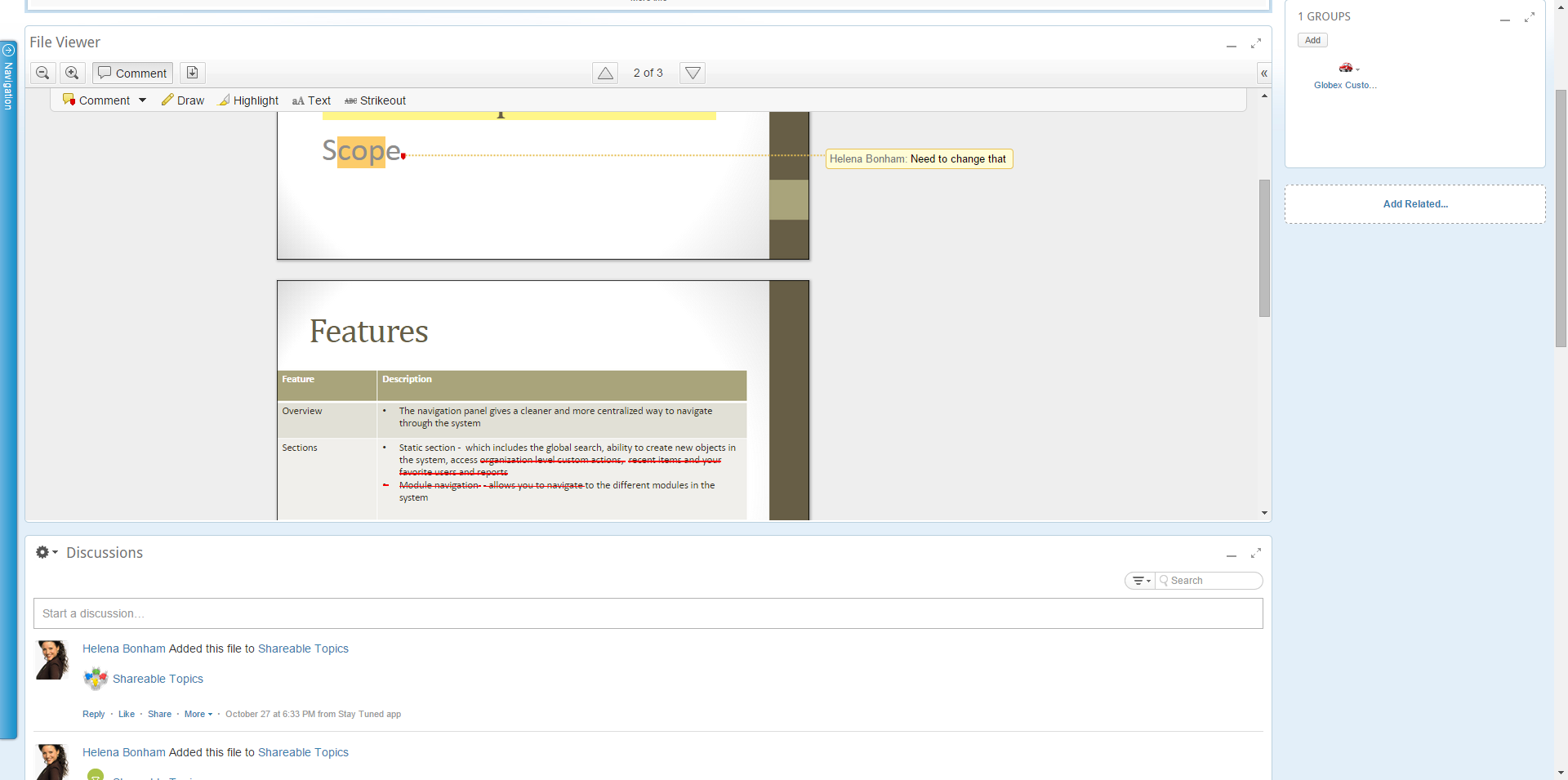The width and height of the screenshot is (1568, 780).
Task: Open the Shareable Topics link beside the colorful icon
Action: click(x=158, y=679)
